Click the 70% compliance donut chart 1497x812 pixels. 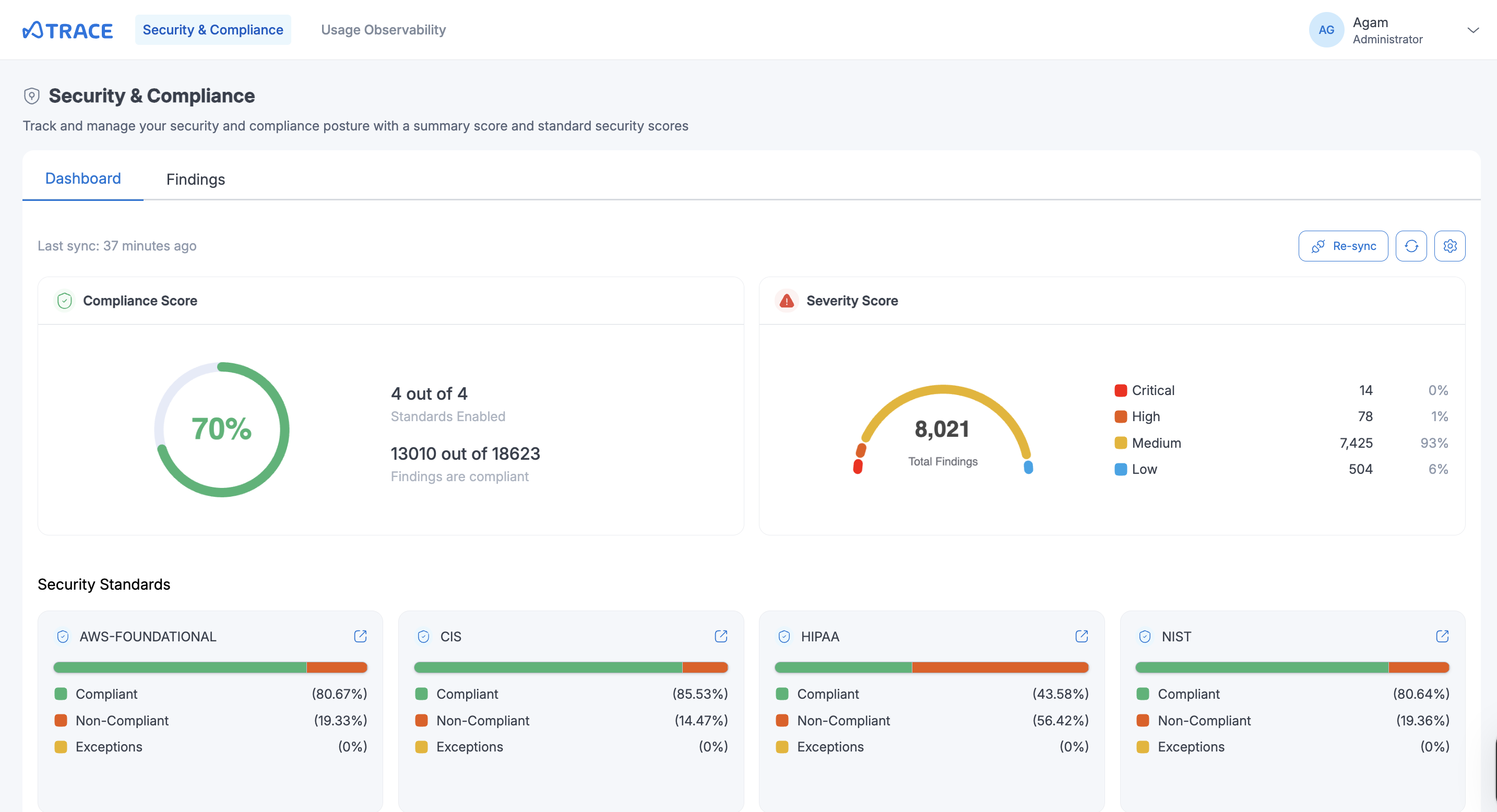[221, 429]
